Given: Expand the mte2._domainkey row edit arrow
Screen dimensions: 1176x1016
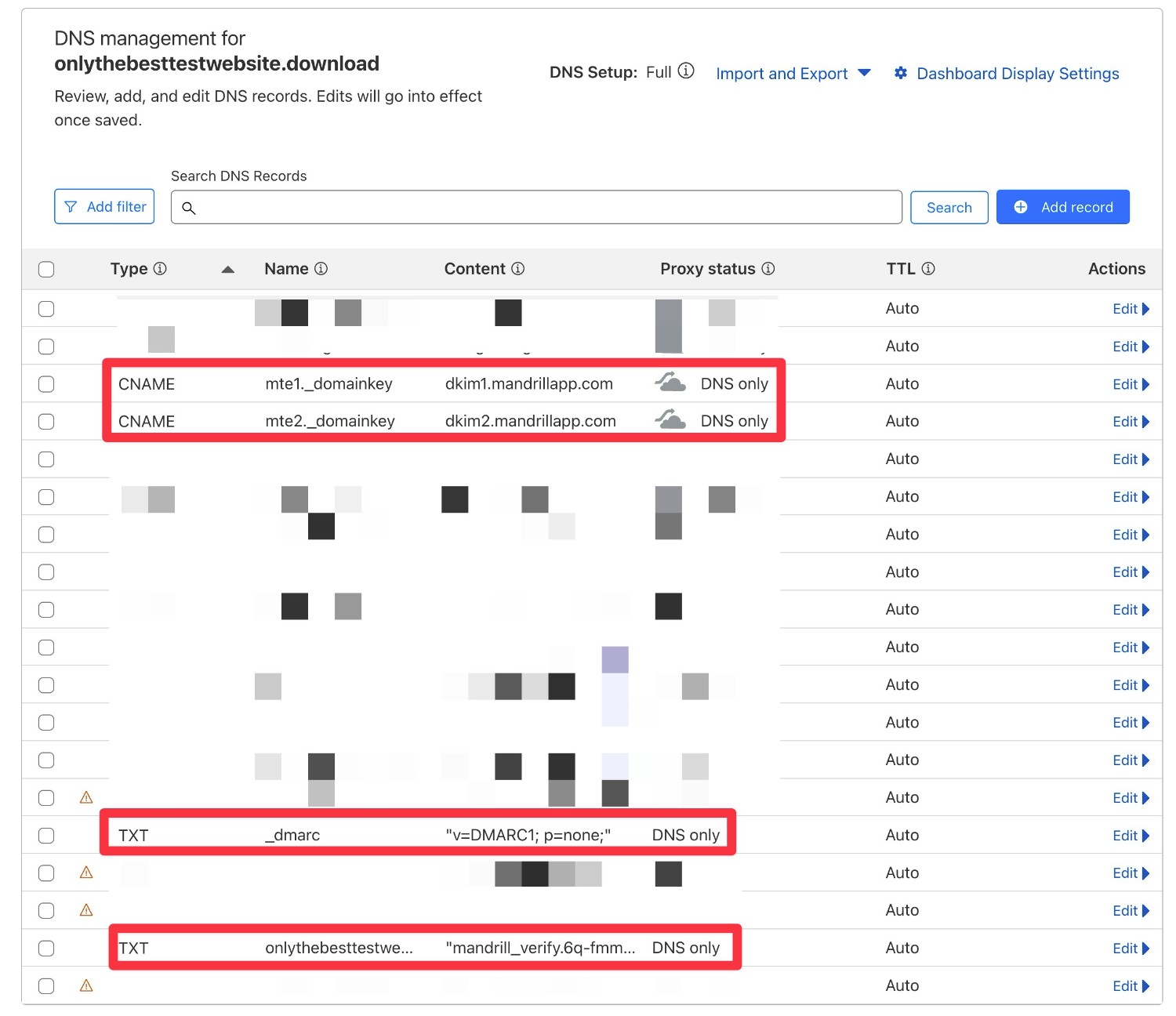Looking at the screenshot, I should 1145,422.
